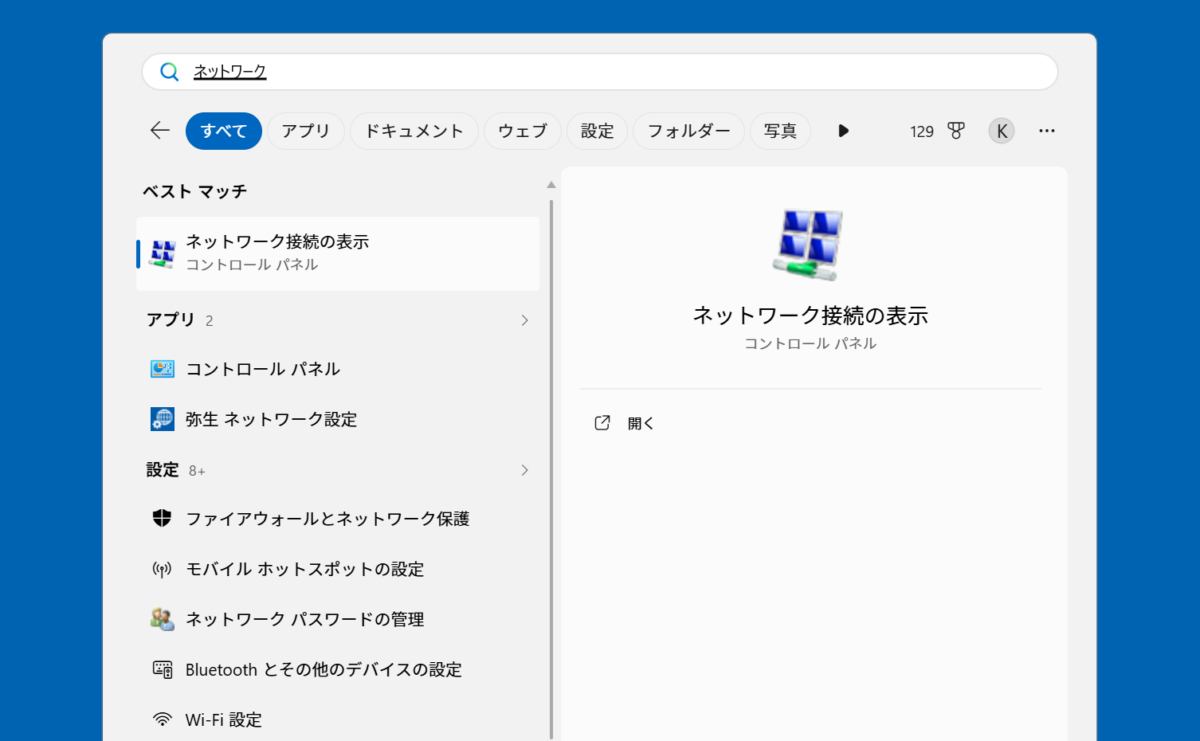
Task: Click the open external link icon
Action: 602,423
